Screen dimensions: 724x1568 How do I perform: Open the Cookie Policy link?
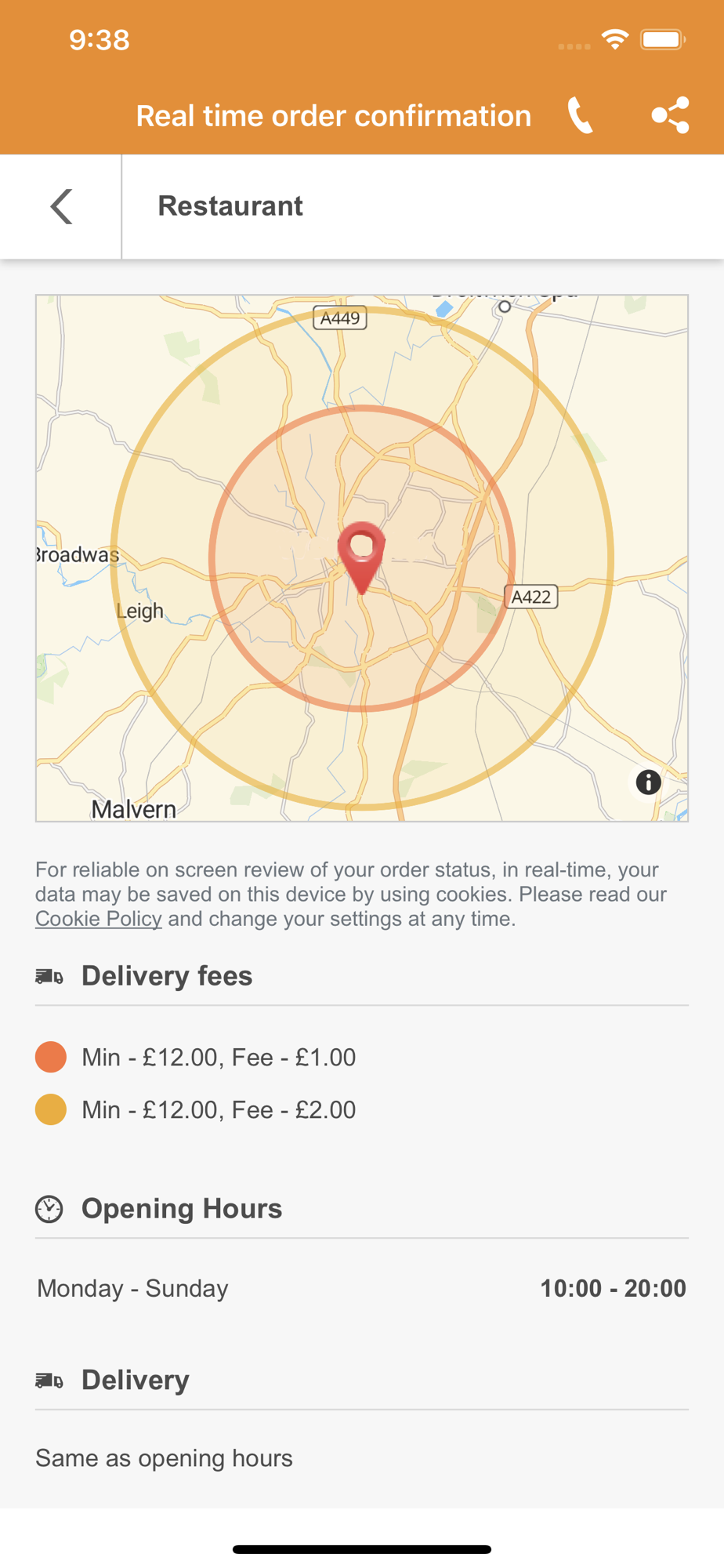click(99, 919)
